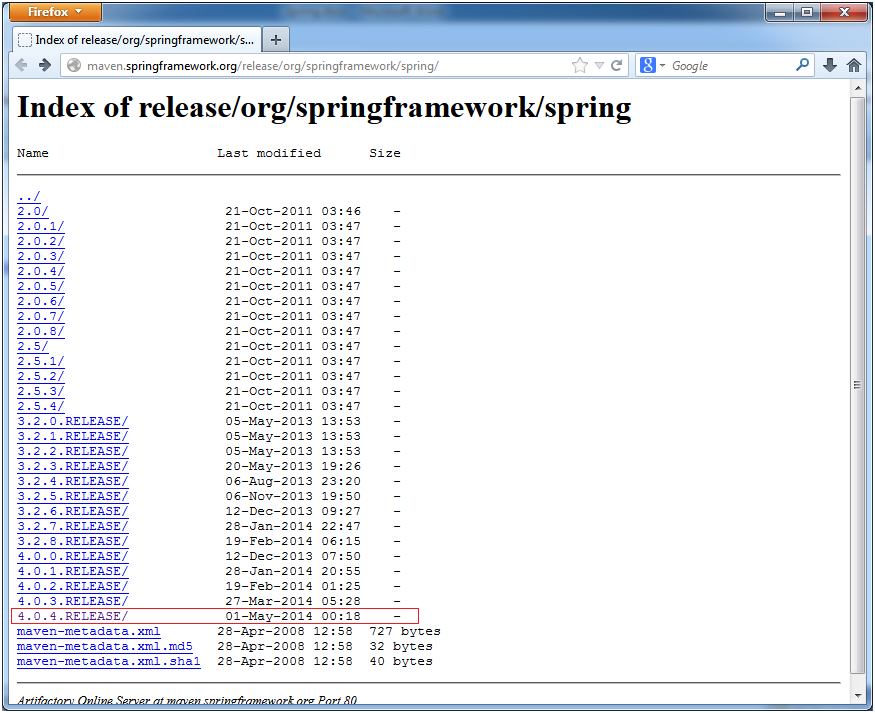Bookmark this page with the star icon
This screenshot has width=875, height=713.
point(580,66)
